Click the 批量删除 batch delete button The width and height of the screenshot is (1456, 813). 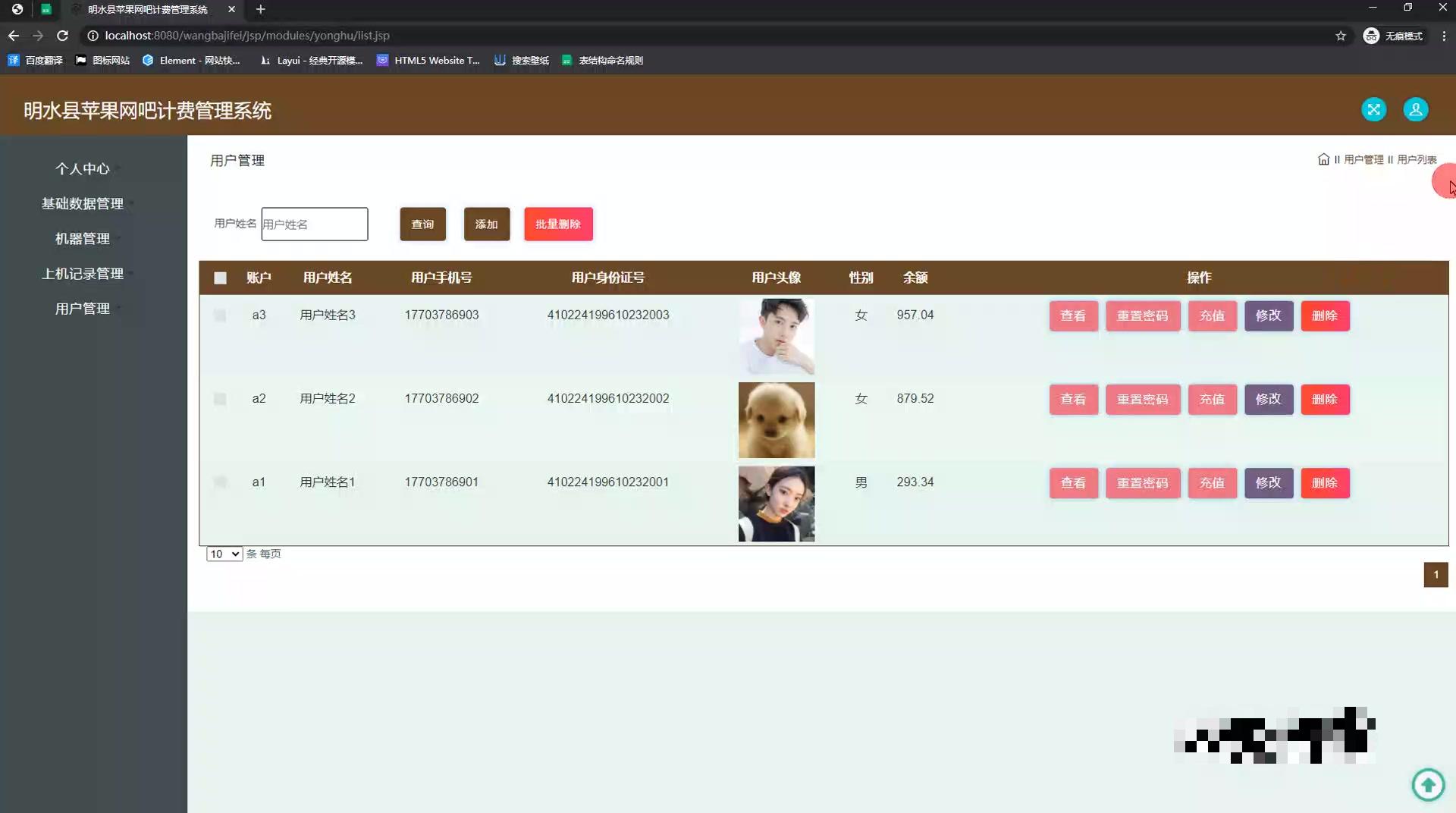coord(558,224)
